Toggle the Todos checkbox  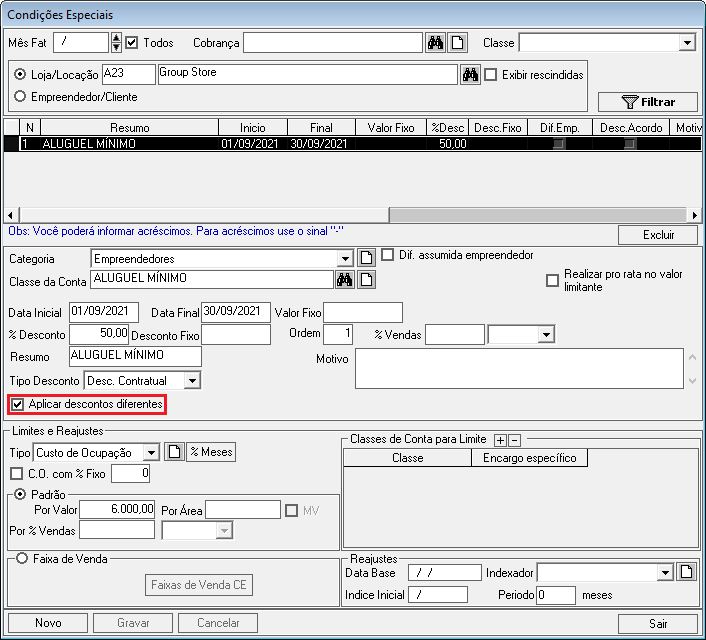131,43
